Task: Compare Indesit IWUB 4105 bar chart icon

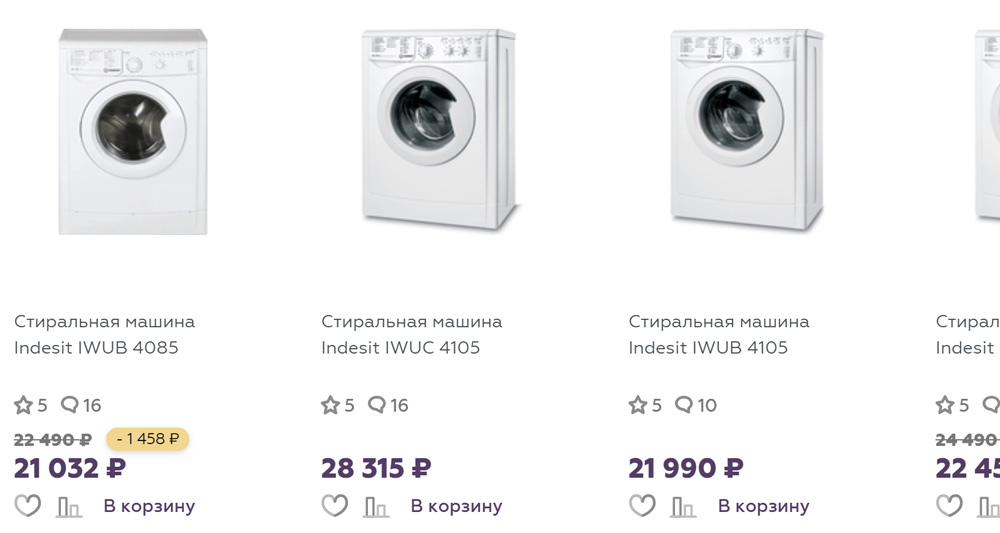Action: pos(684,507)
